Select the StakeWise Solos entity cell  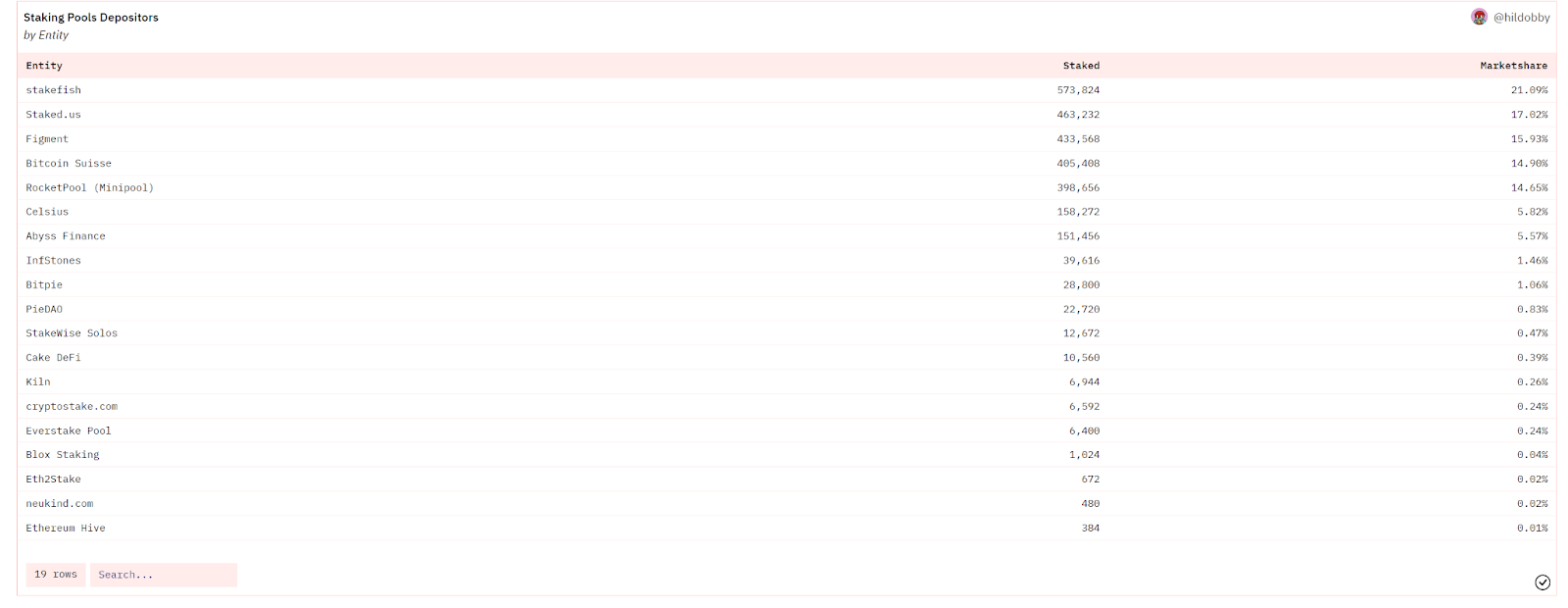coord(72,333)
